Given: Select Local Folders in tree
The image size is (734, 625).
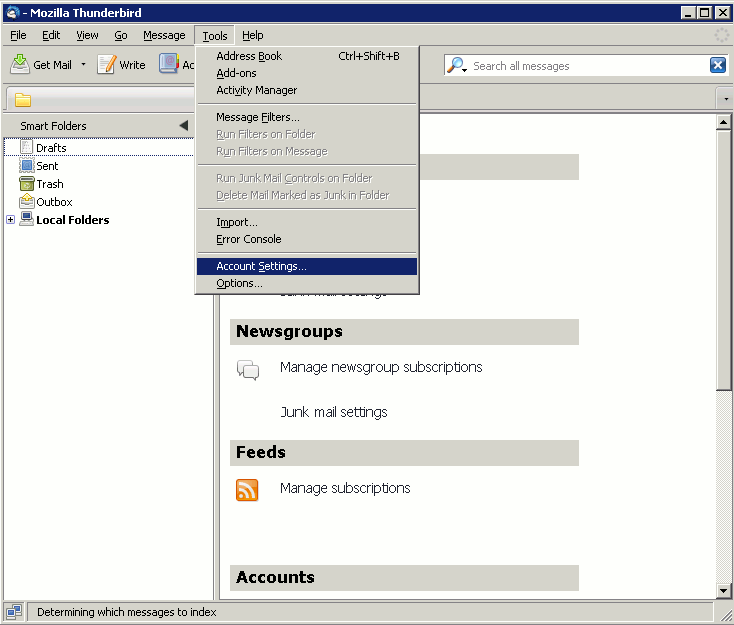Looking at the screenshot, I should pos(73,220).
